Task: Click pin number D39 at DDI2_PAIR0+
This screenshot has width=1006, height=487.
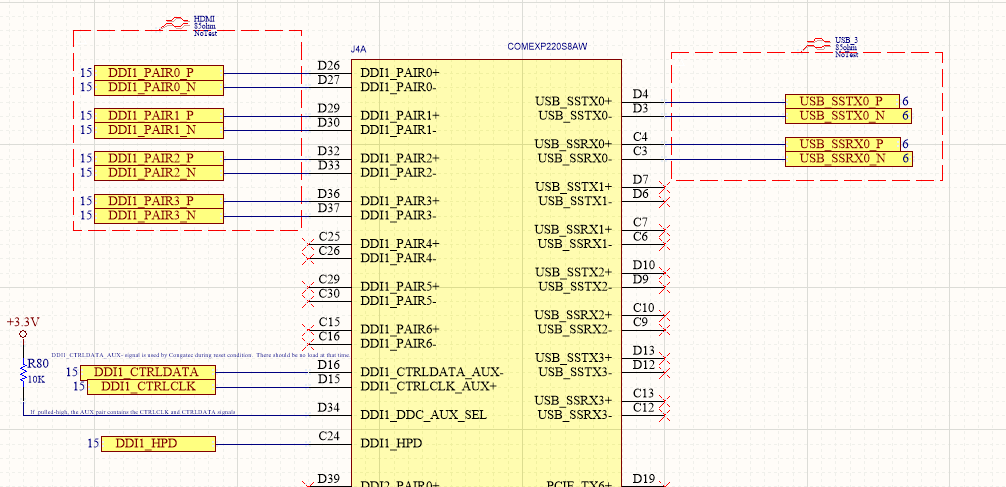Action: point(328,479)
